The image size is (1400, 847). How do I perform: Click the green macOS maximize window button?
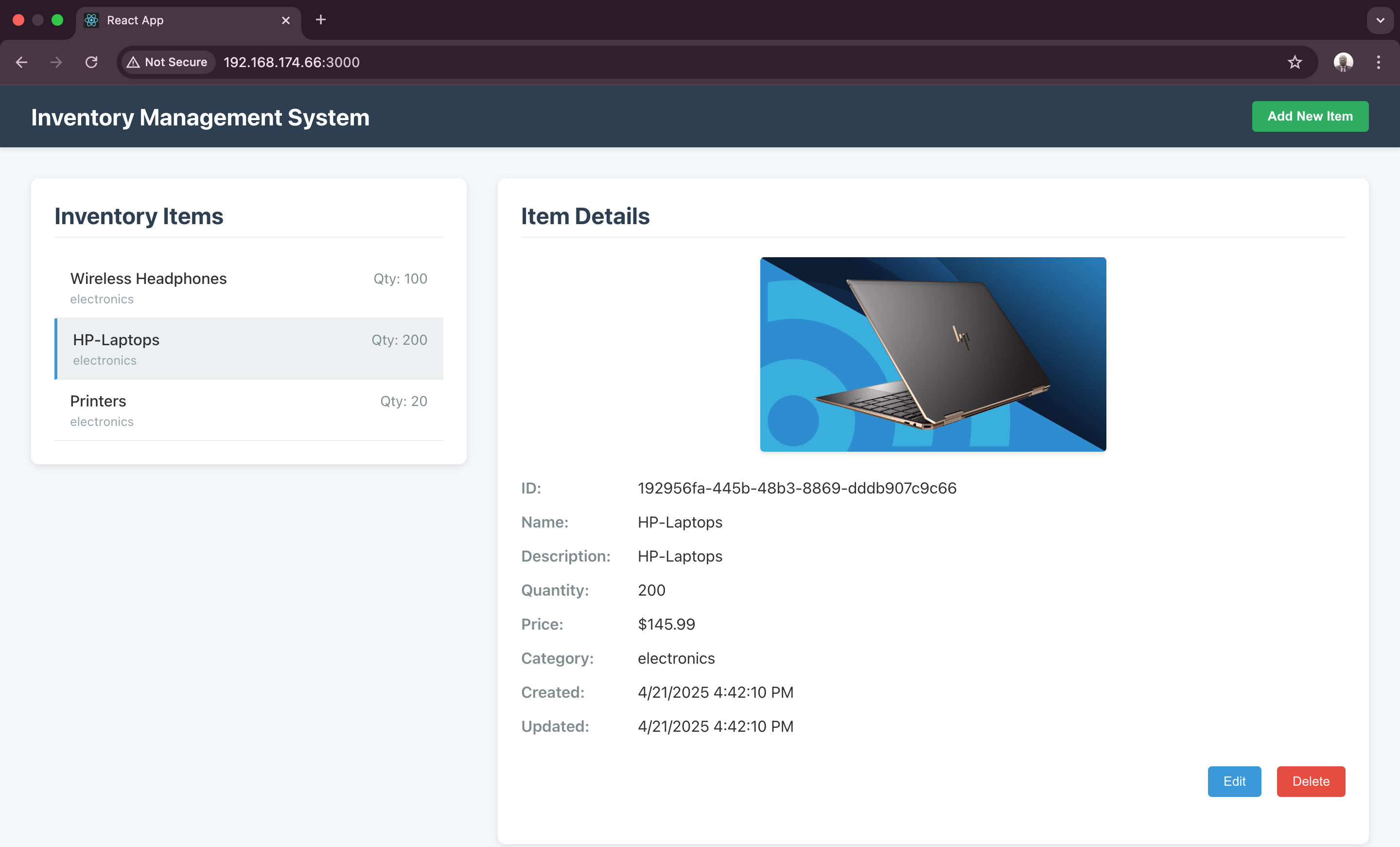tap(57, 20)
